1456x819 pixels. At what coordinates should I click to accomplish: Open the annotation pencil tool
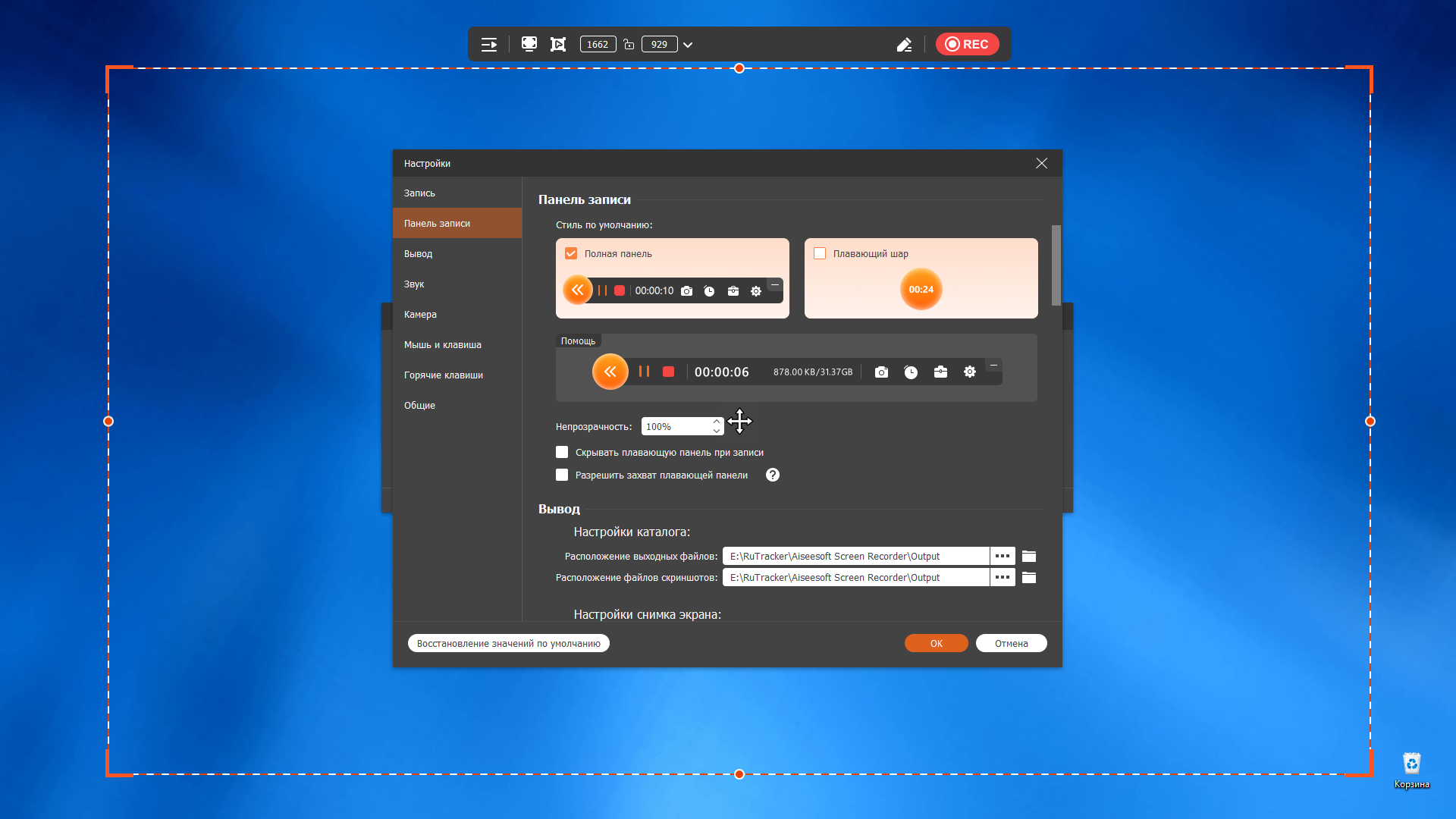tap(904, 45)
